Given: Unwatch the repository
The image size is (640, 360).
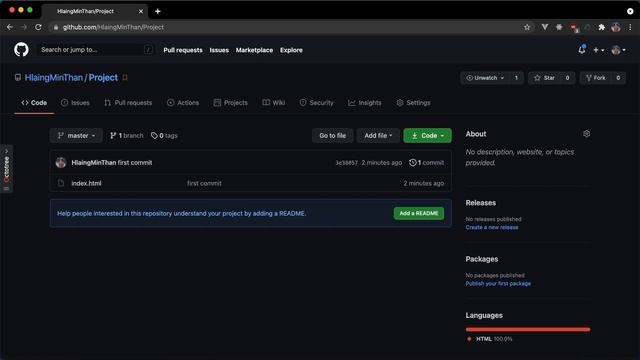Looking at the screenshot, I should point(485,78).
